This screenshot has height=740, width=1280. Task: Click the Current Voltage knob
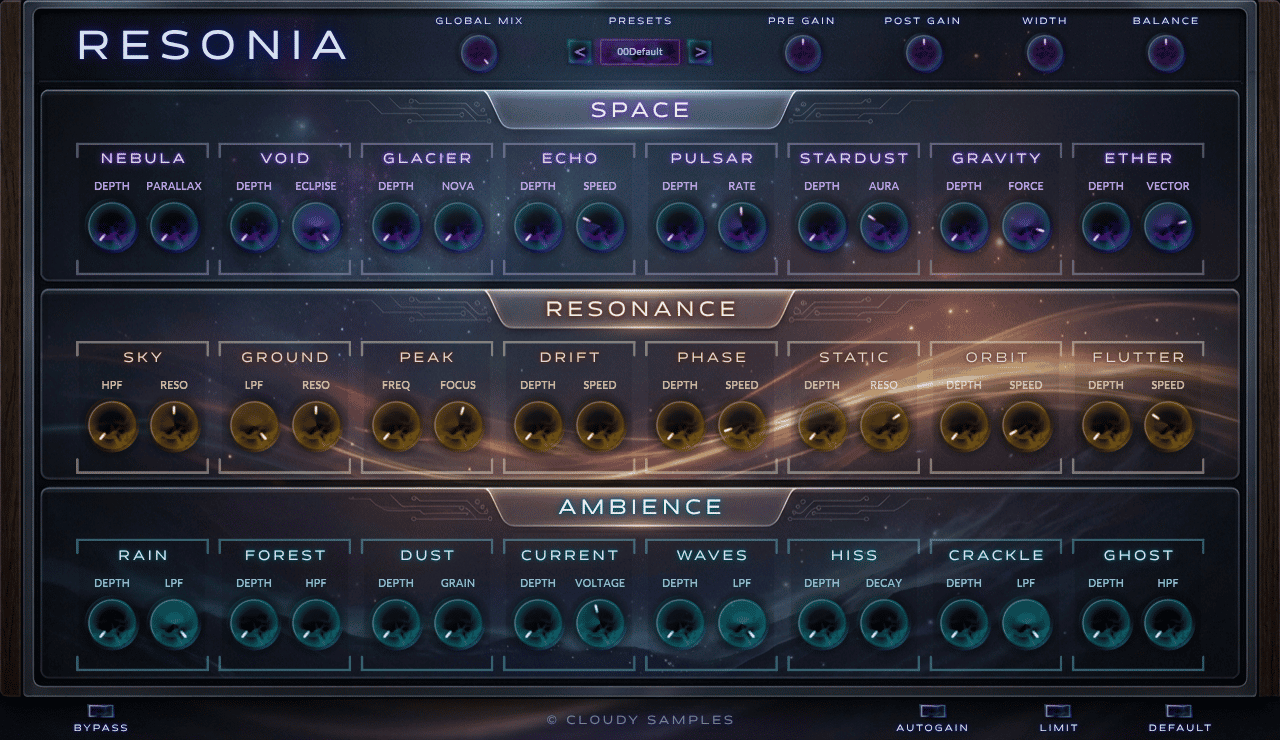point(600,624)
